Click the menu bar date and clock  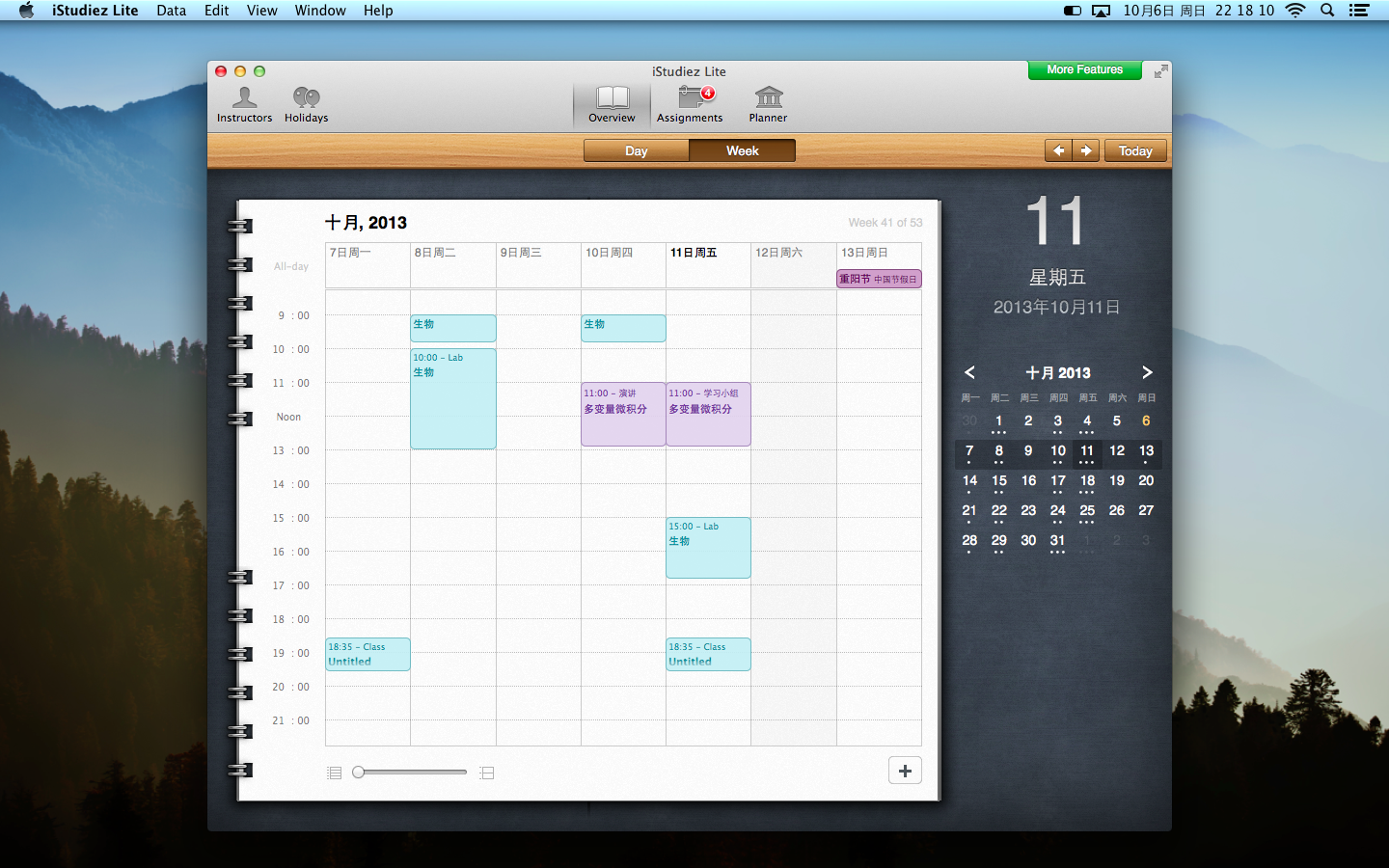tap(1198, 11)
